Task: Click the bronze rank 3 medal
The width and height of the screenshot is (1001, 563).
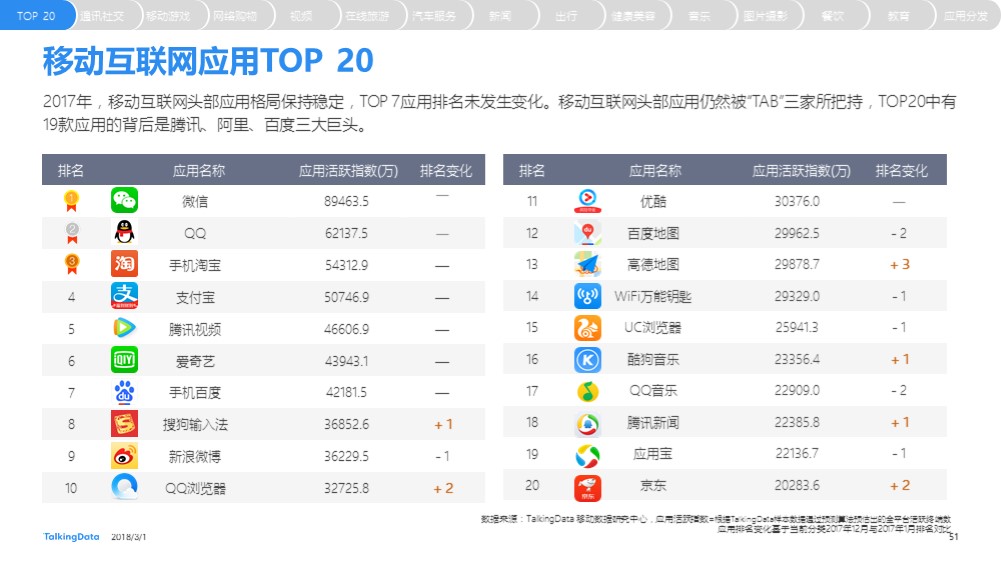Action: 72,264
